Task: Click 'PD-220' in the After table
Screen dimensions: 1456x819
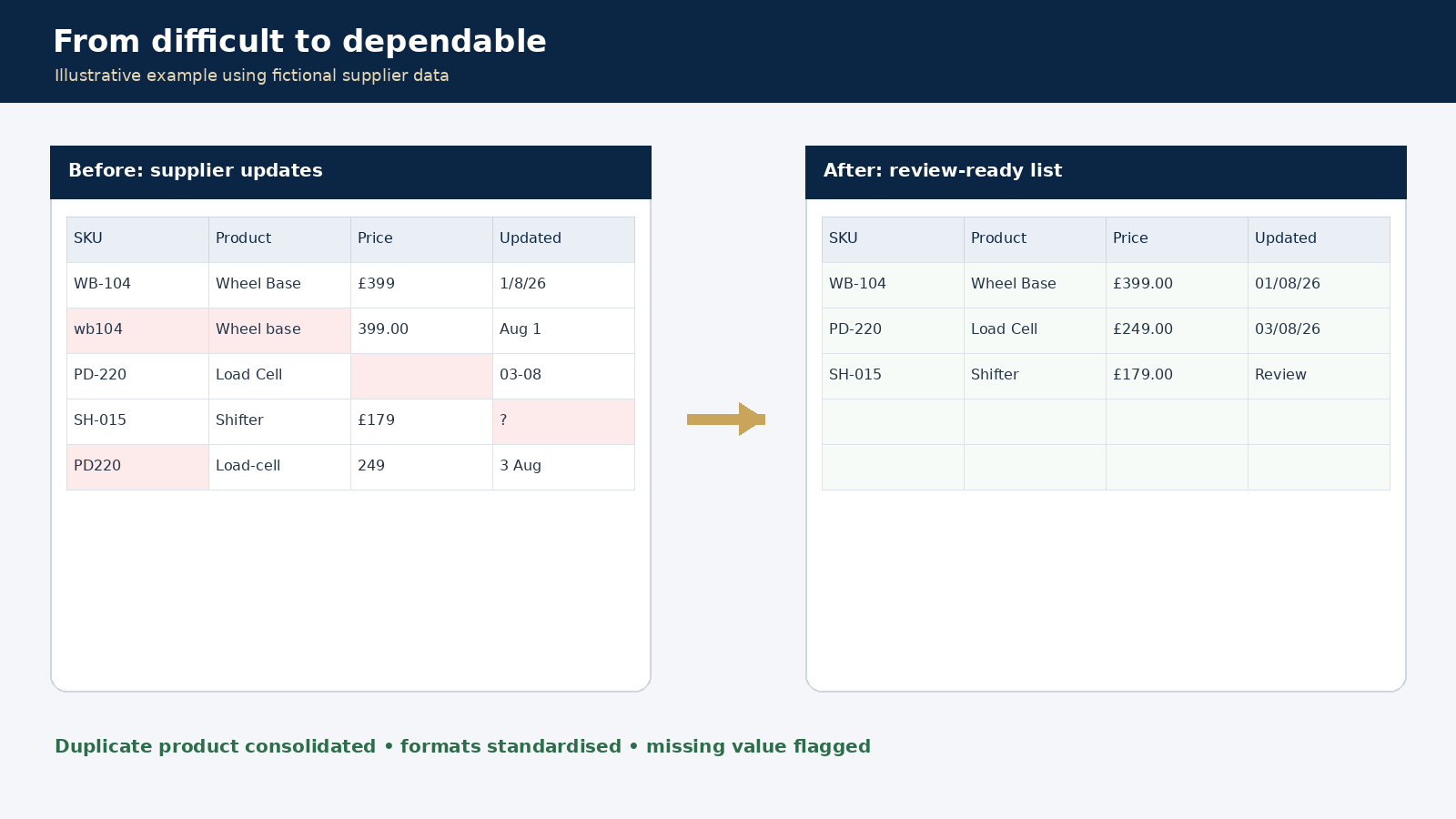Action: 893,330
